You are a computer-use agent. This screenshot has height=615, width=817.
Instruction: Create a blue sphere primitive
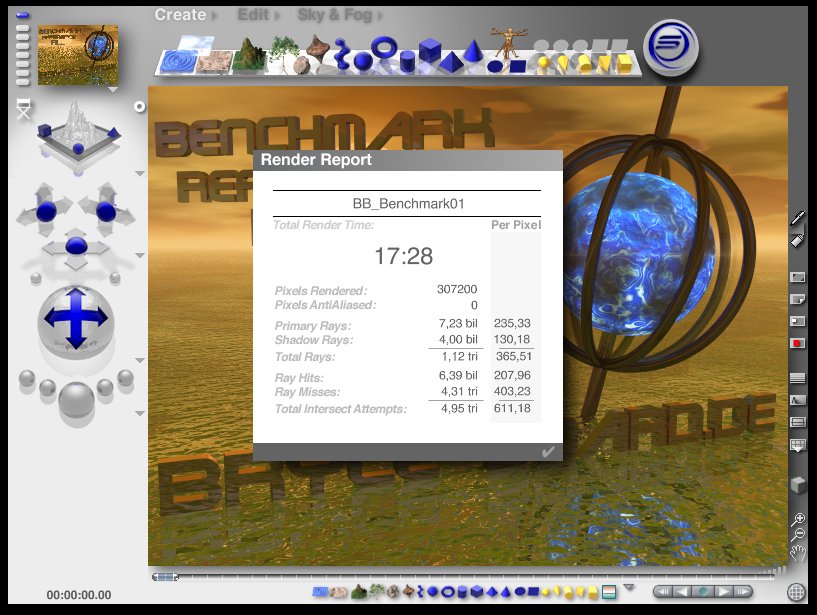click(x=363, y=62)
